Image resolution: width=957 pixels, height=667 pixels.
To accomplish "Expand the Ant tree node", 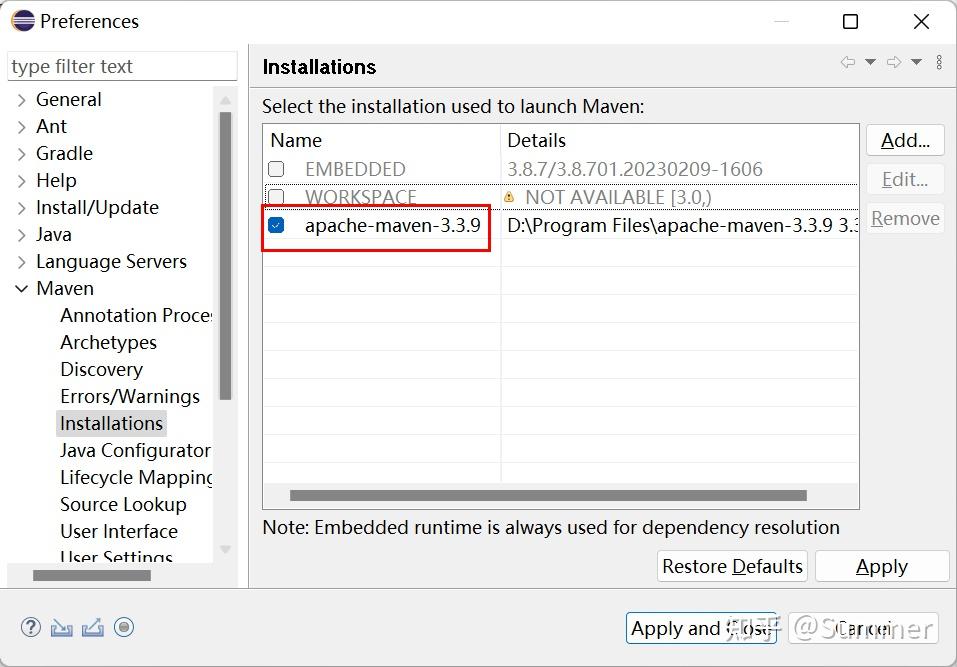I will 22,127.
